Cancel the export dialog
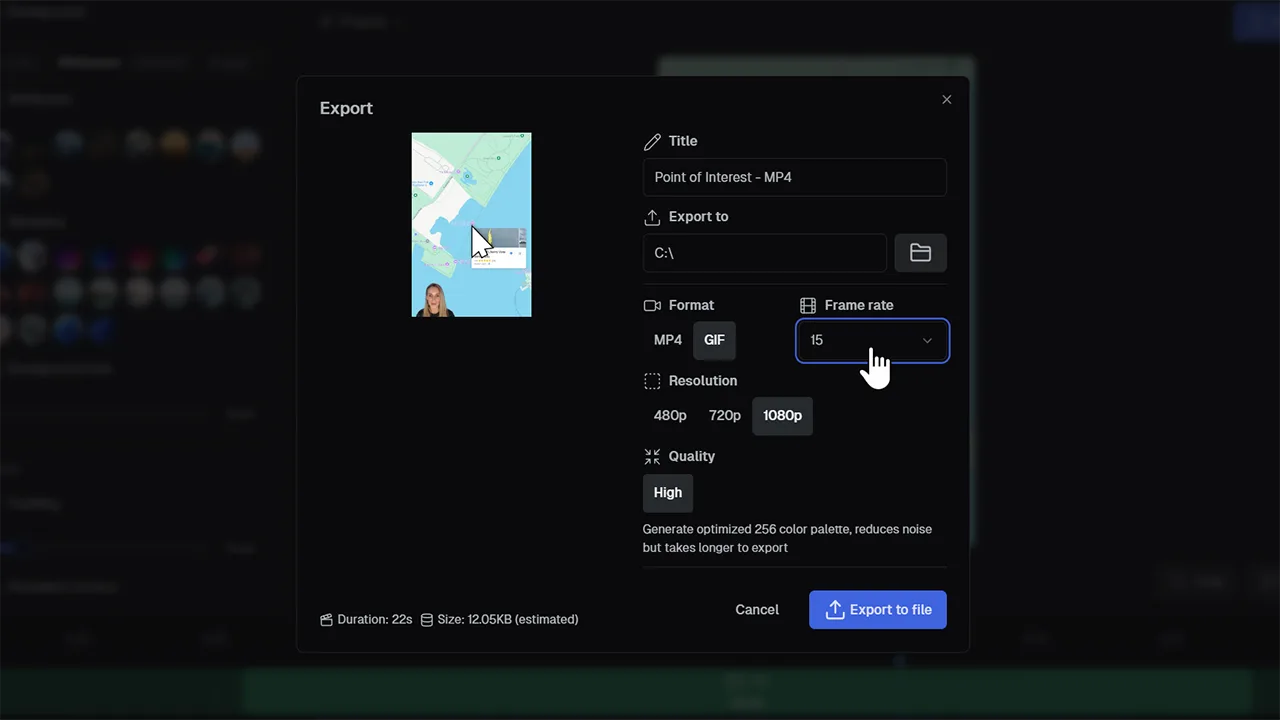 (x=757, y=610)
